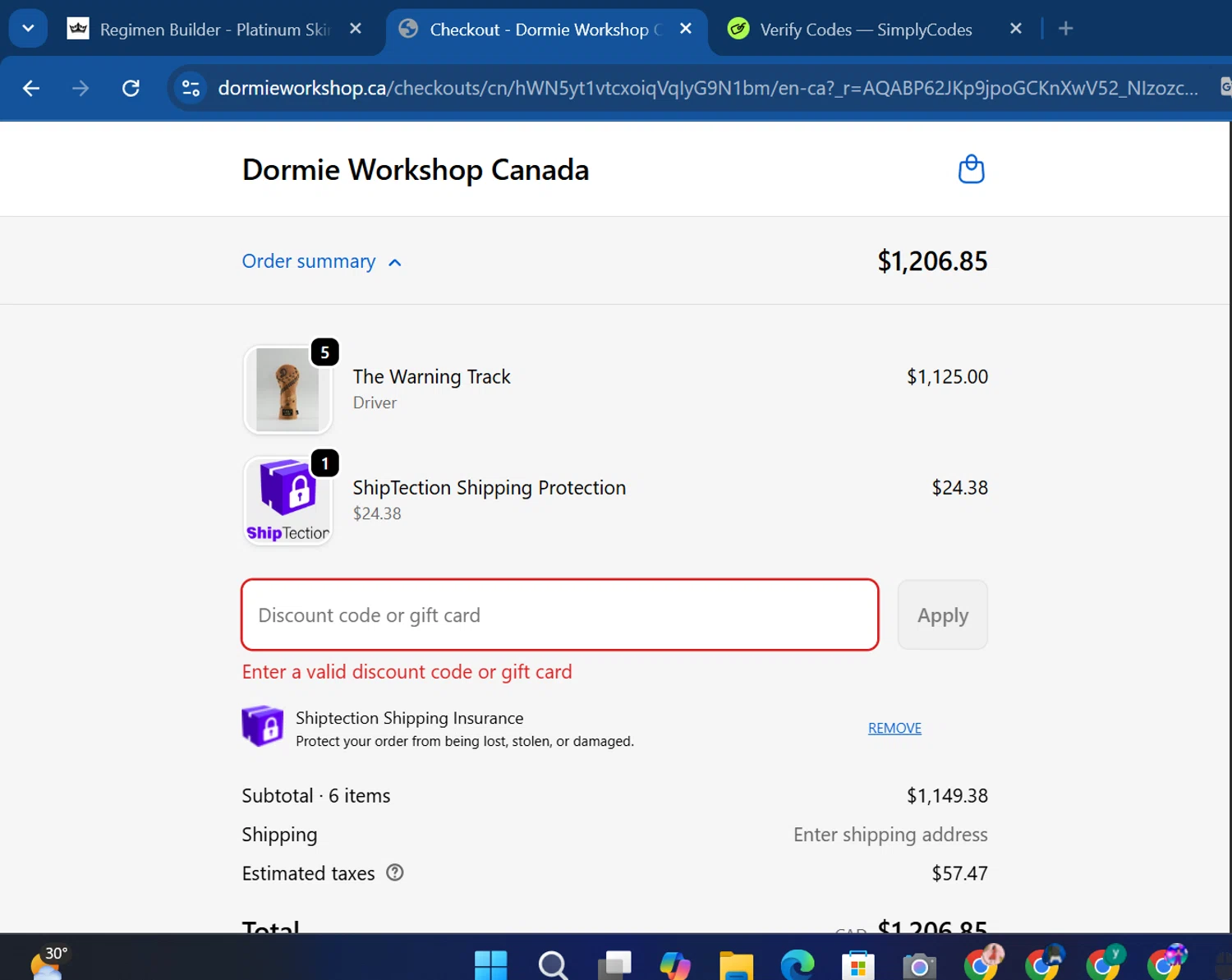The image size is (1232, 980).
Task: Select the $1,125.00 Warning Track price
Action: pos(947,377)
